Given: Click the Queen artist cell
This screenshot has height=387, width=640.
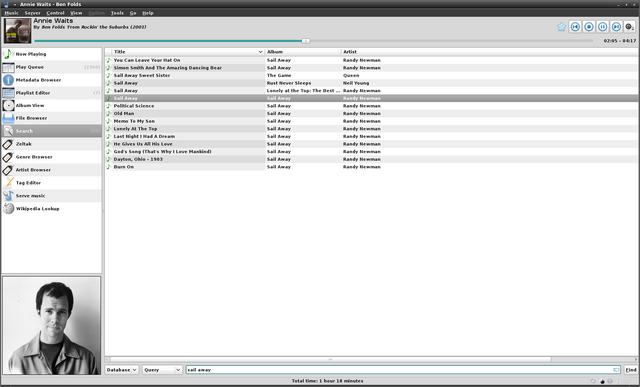Looking at the screenshot, I should tap(351, 76).
